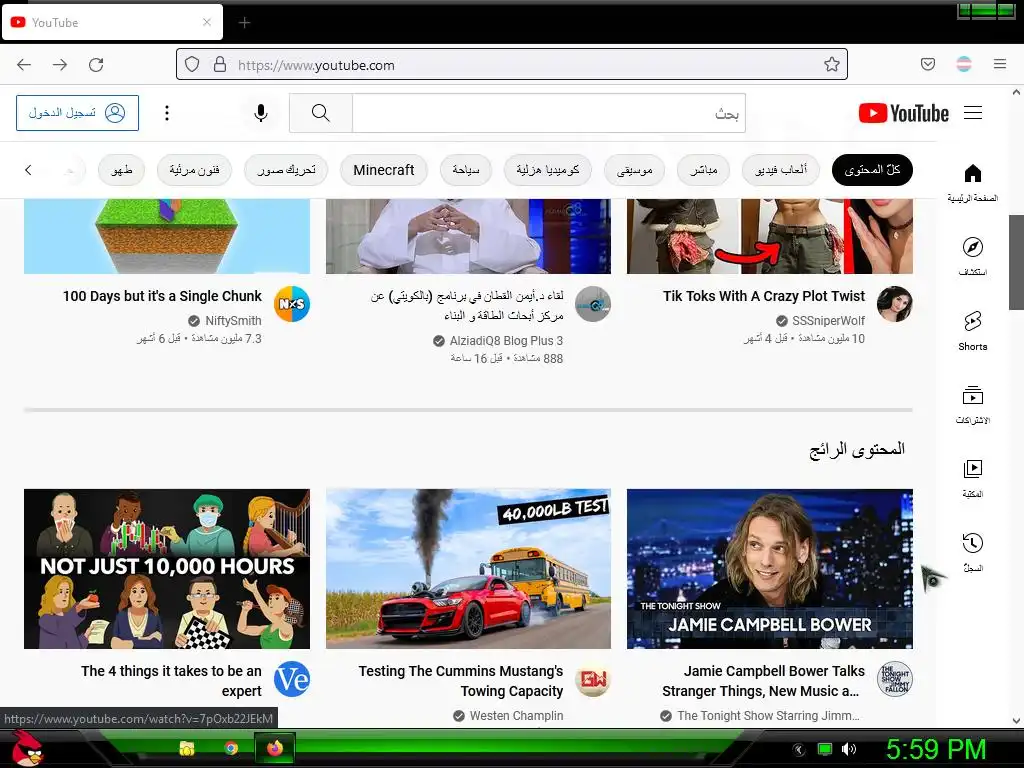
Task: Open Westen Champlin channel avatar
Action: [593, 679]
